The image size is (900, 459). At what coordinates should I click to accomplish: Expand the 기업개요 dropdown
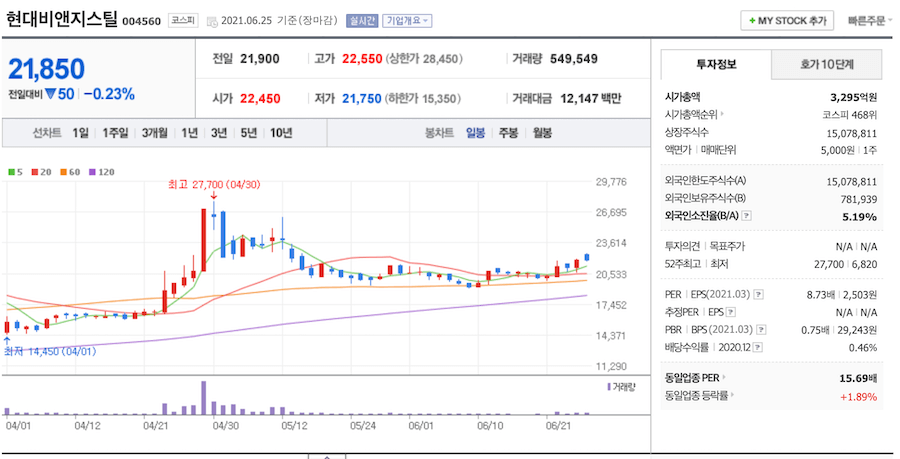click(x=407, y=21)
